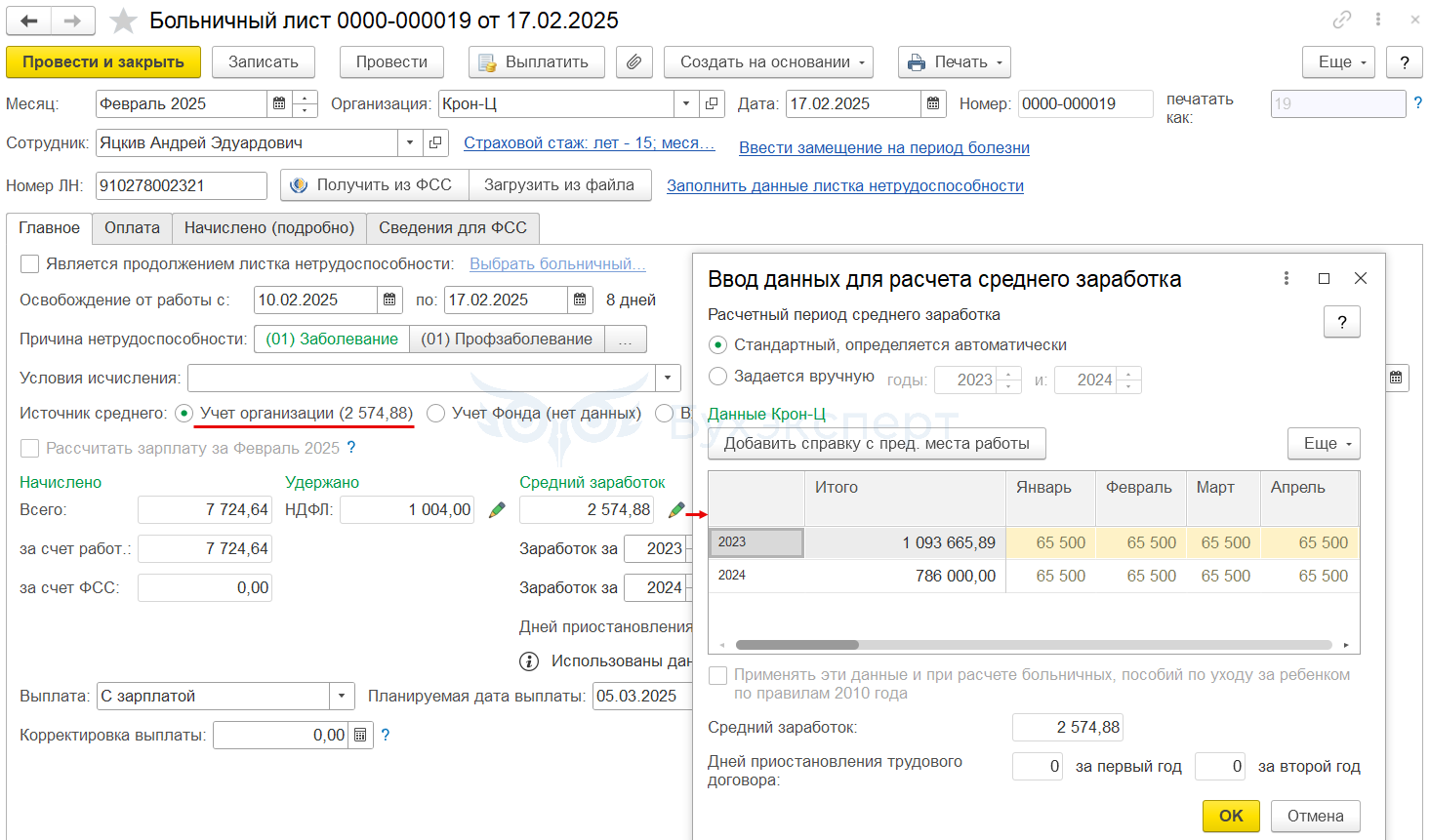Screen dimensions: 1430x840
Task: Open calculator for Корректировка выплаты
Action: (360, 736)
